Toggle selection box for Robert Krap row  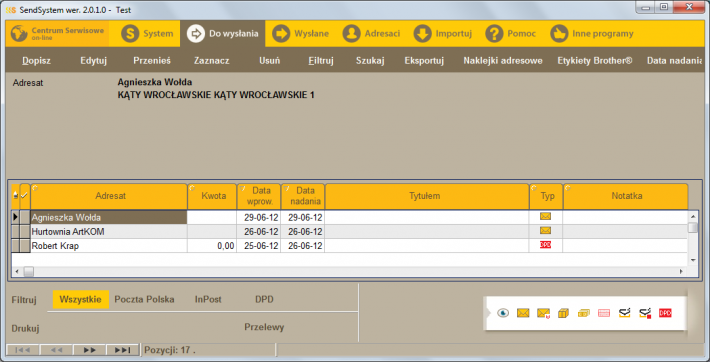pos(25,246)
